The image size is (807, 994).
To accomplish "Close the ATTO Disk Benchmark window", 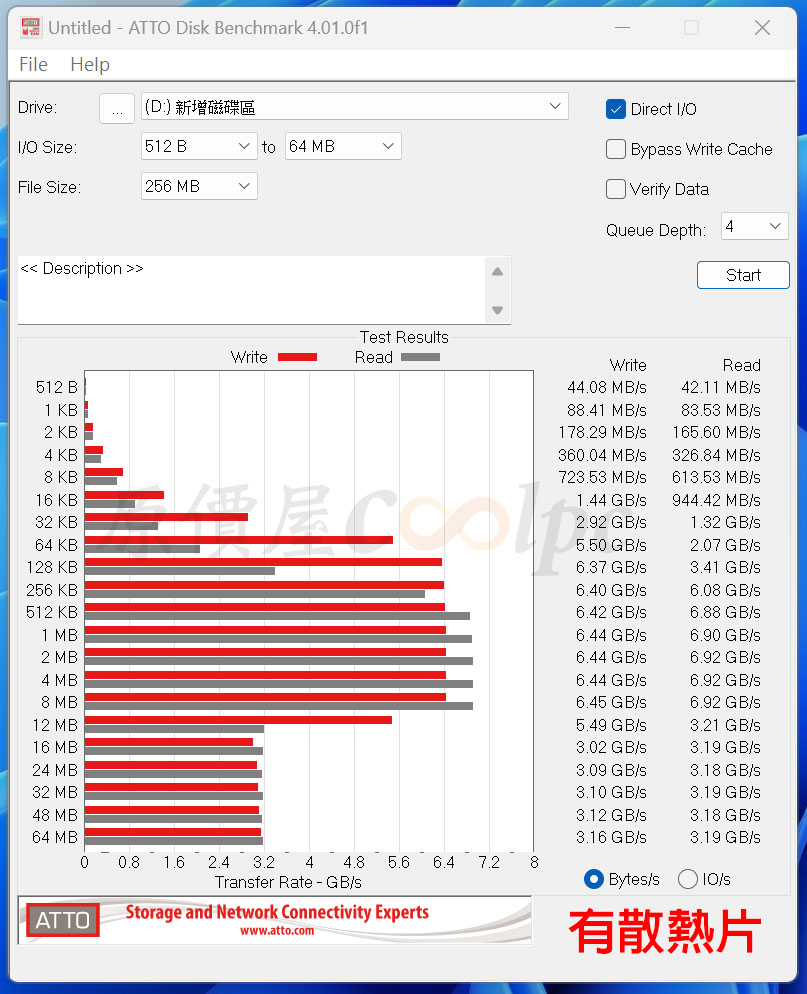I will [x=763, y=27].
